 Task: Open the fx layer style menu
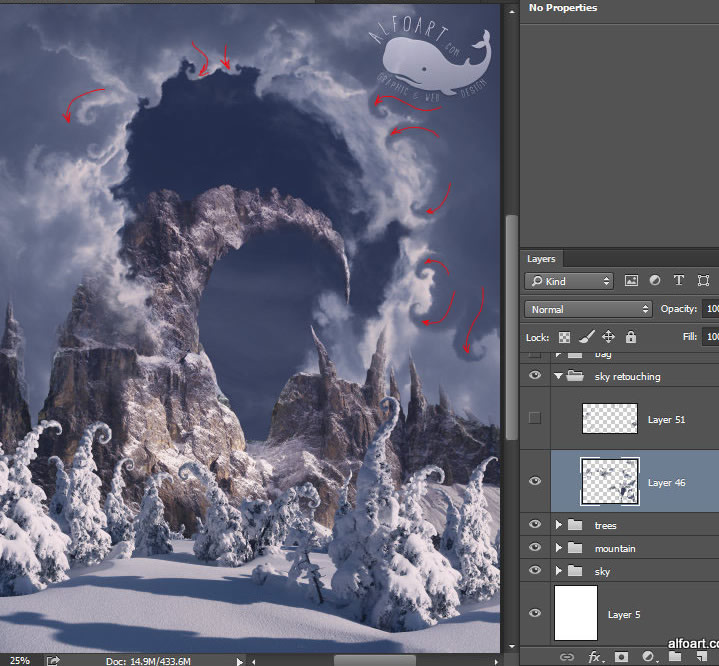[x=594, y=656]
